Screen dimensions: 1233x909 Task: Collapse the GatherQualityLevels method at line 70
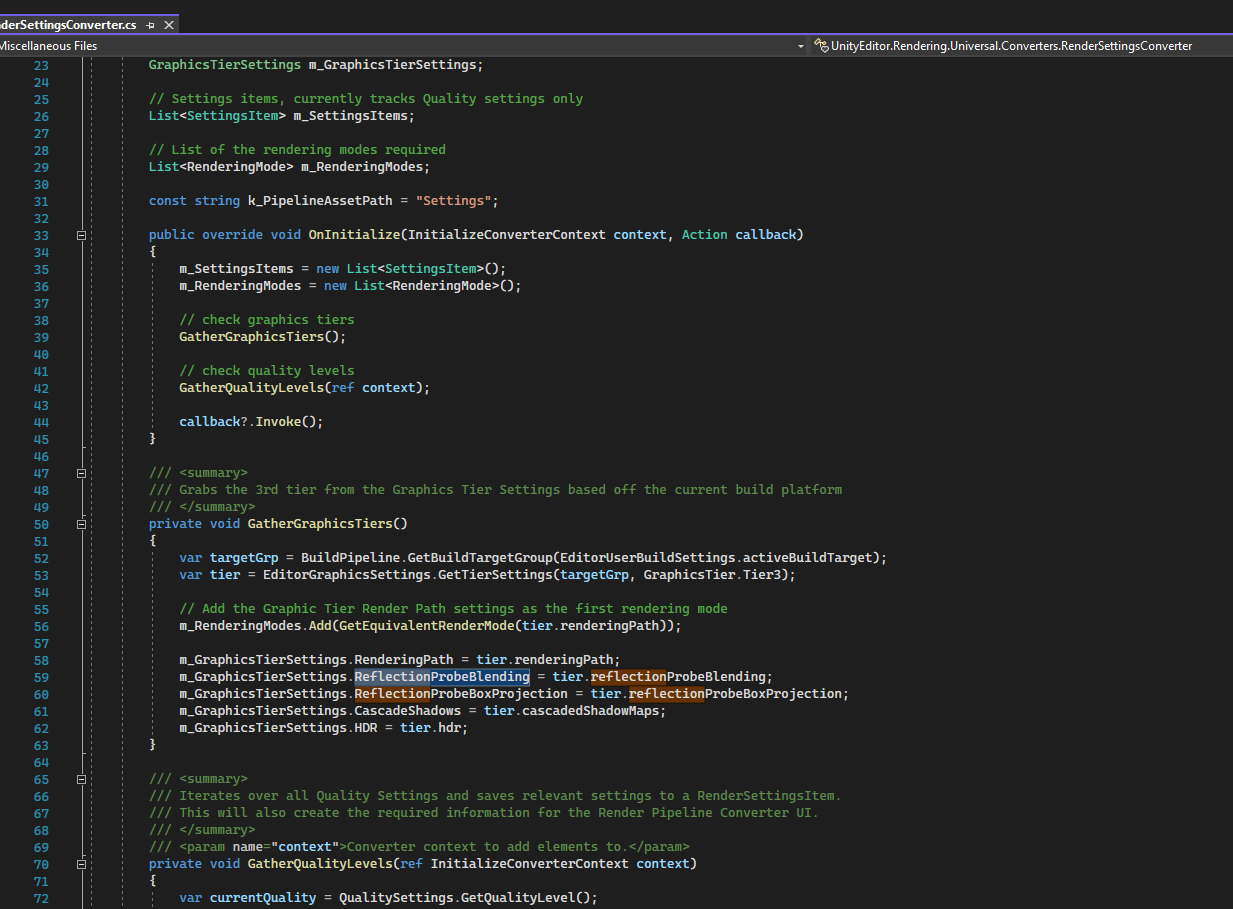click(81, 863)
